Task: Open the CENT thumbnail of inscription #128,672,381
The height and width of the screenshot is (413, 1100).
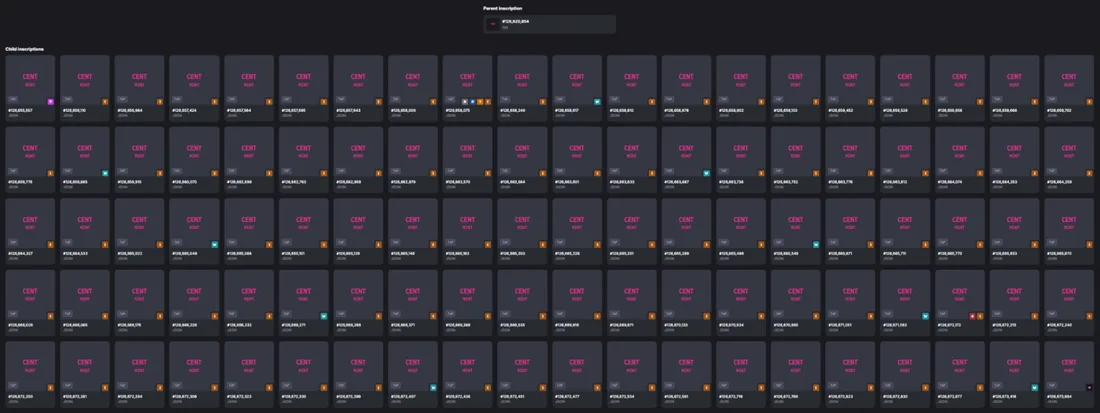Action: coord(85,367)
